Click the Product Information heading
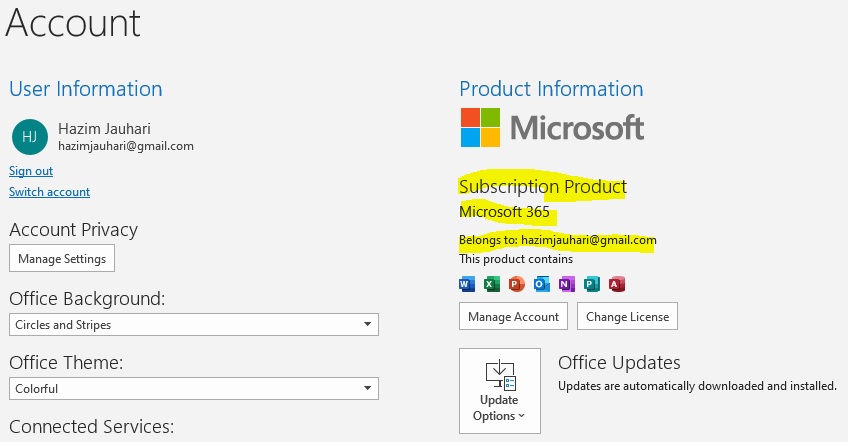The width and height of the screenshot is (848, 442). [x=551, y=89]
